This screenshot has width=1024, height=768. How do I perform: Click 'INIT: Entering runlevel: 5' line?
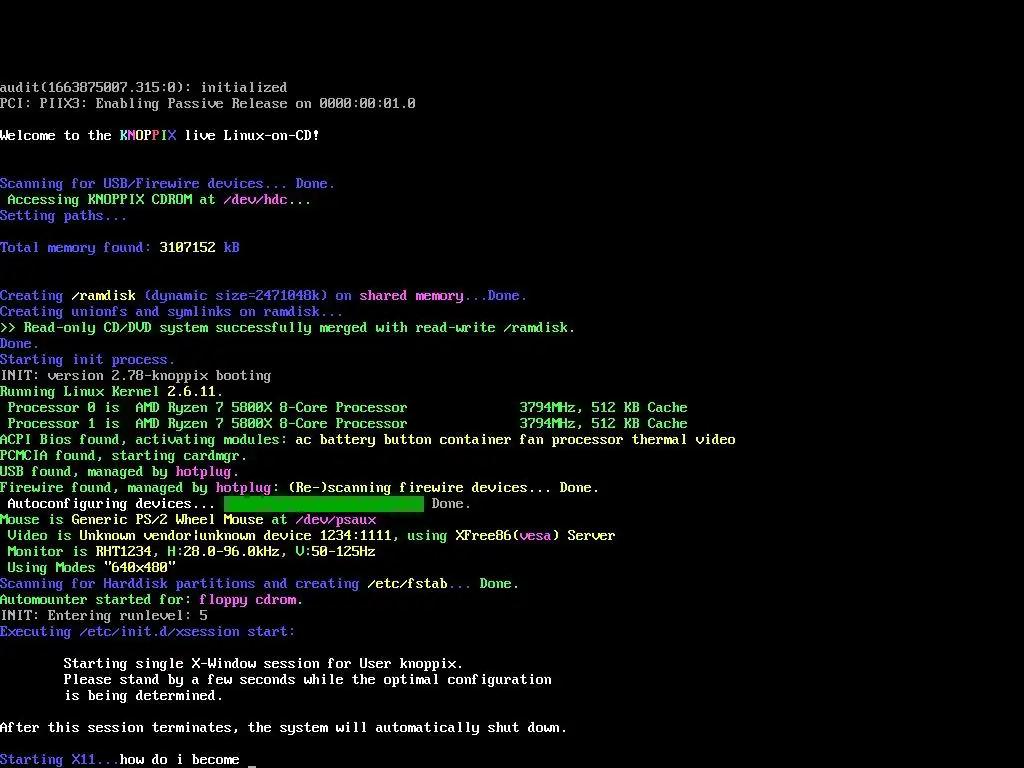coord(104,616)
